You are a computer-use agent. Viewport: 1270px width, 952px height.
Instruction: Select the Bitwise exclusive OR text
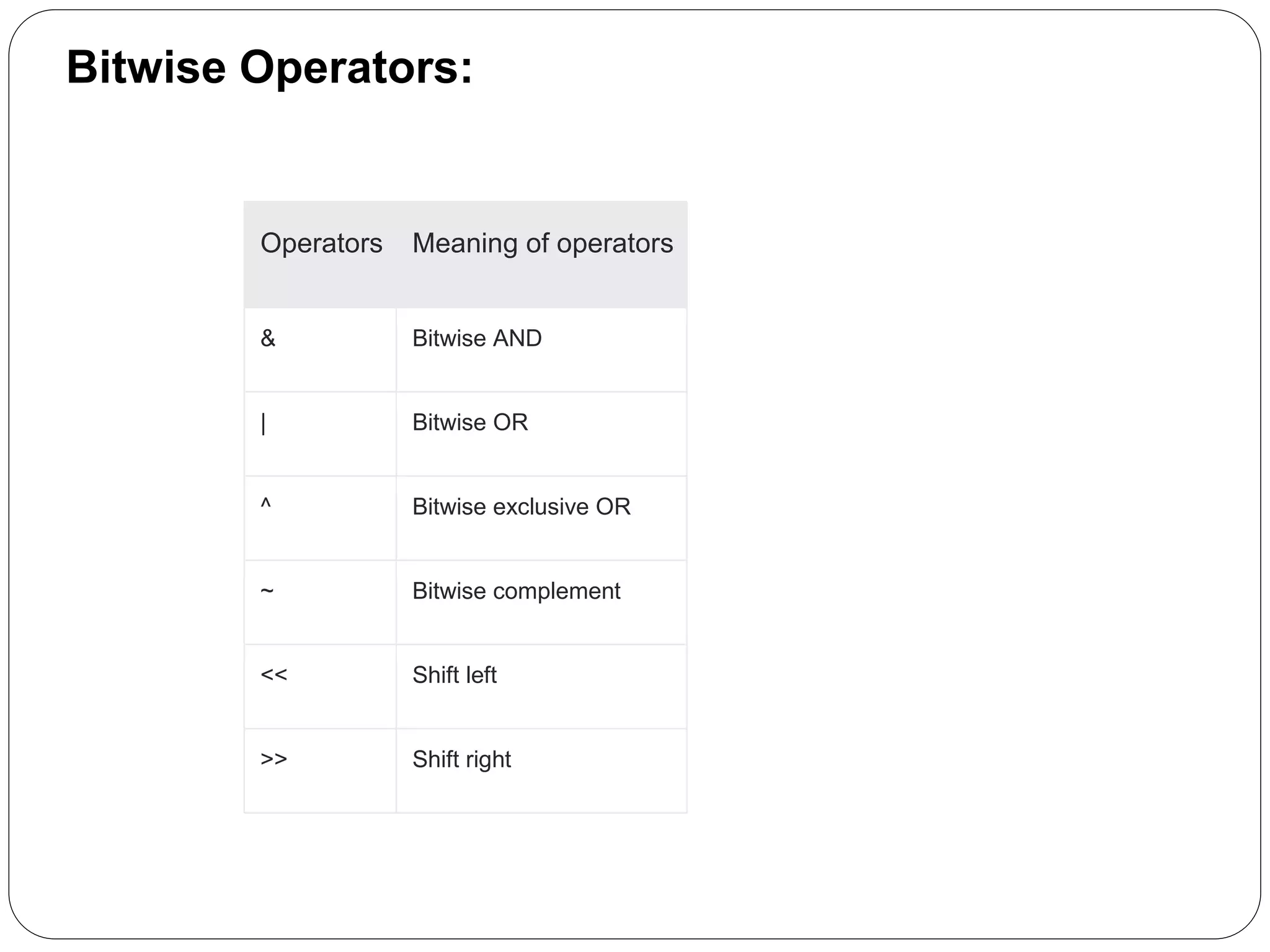pyautogui.click(x=521, y=507)
